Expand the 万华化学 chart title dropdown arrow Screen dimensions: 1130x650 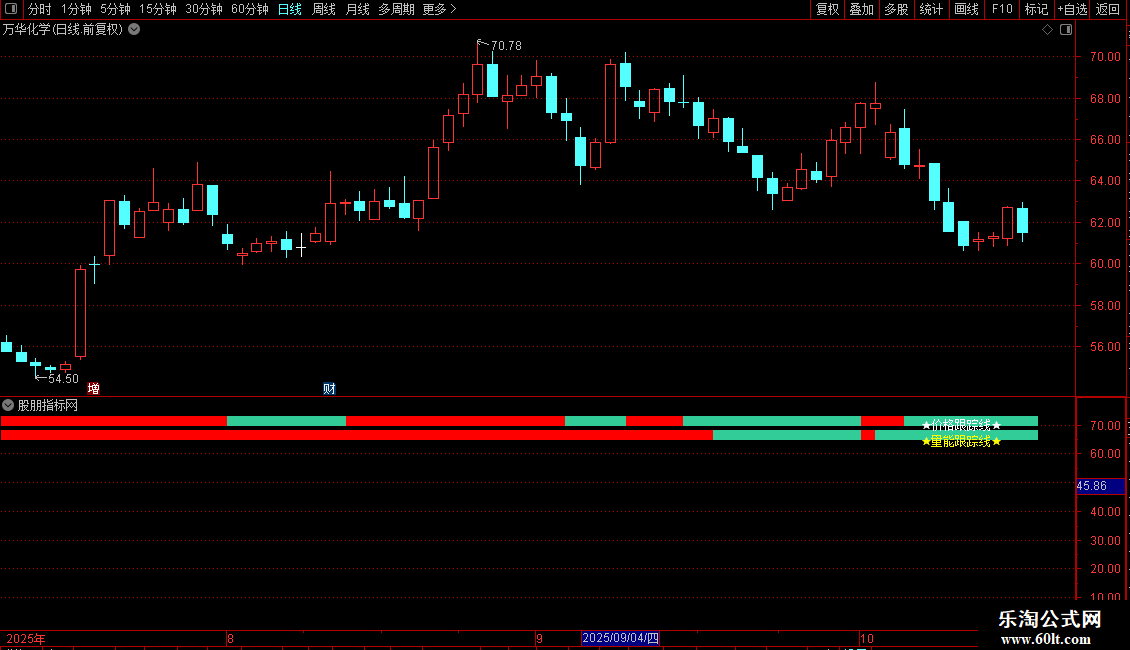tap(134, 30)
